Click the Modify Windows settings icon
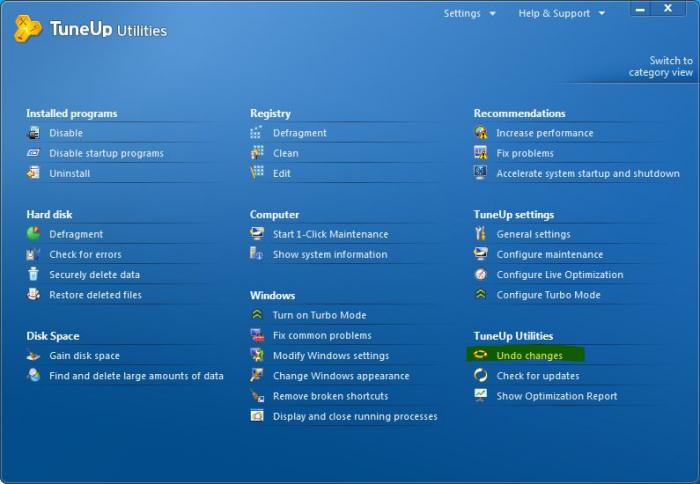Image resolution: width=700 pixels, height=484 pixels. [257, 355]
